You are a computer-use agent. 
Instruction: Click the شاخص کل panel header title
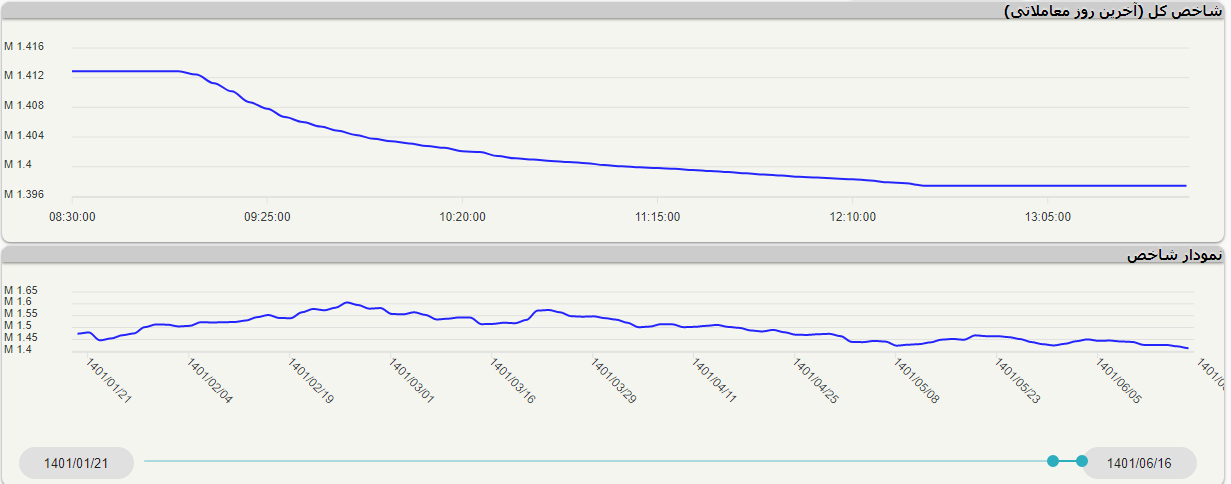point(1112,11)
